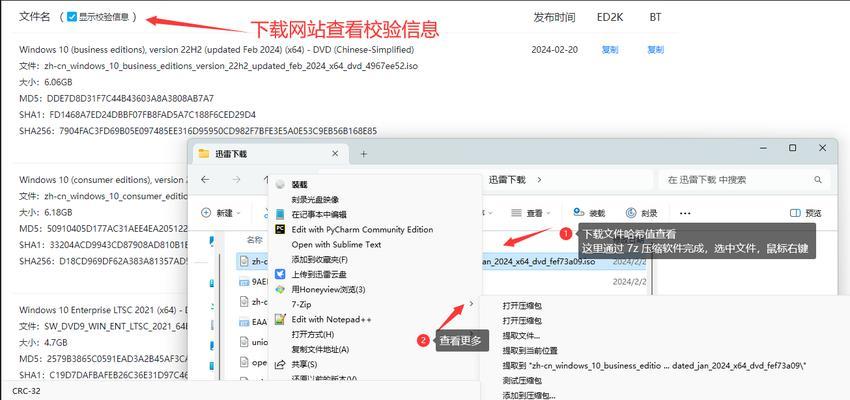Select the Windows 10 business editions title
This screenshot has width=850, height=400.
click(x=217, y=50)
